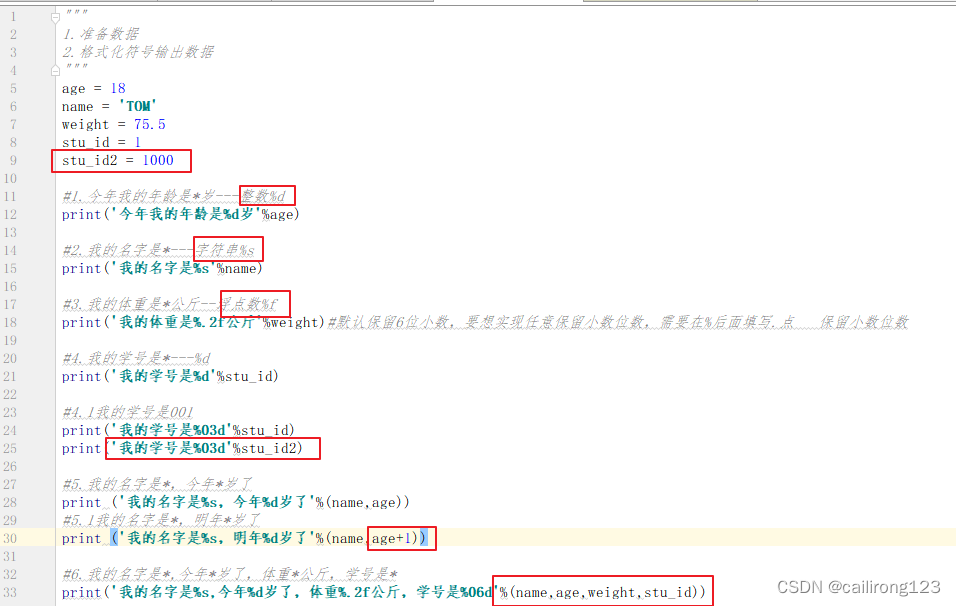Screen dimensions: 956x606
Task: Click print('今年我的年龄是%d岁'%age) statement
Action: point(180,214)
